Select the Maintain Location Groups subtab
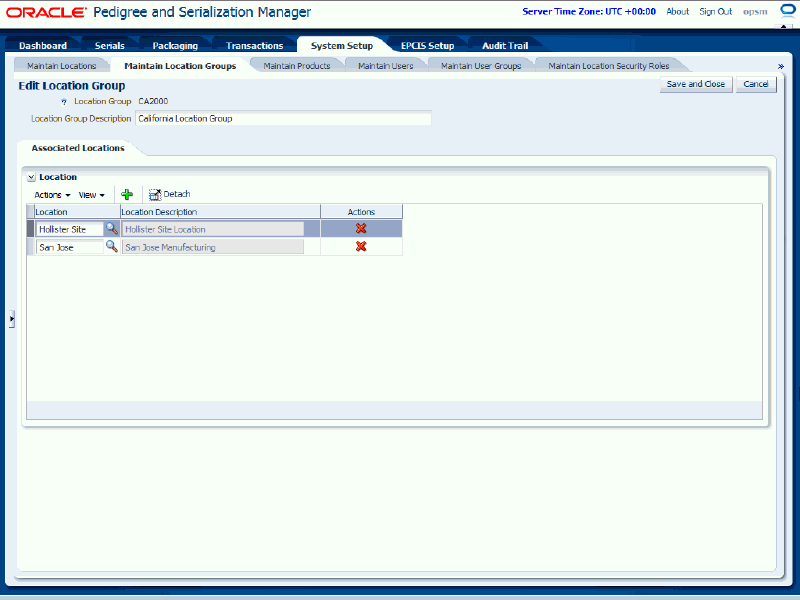This screenshot has height=600, width=800. pyautogui.click(x=180, y=66)
